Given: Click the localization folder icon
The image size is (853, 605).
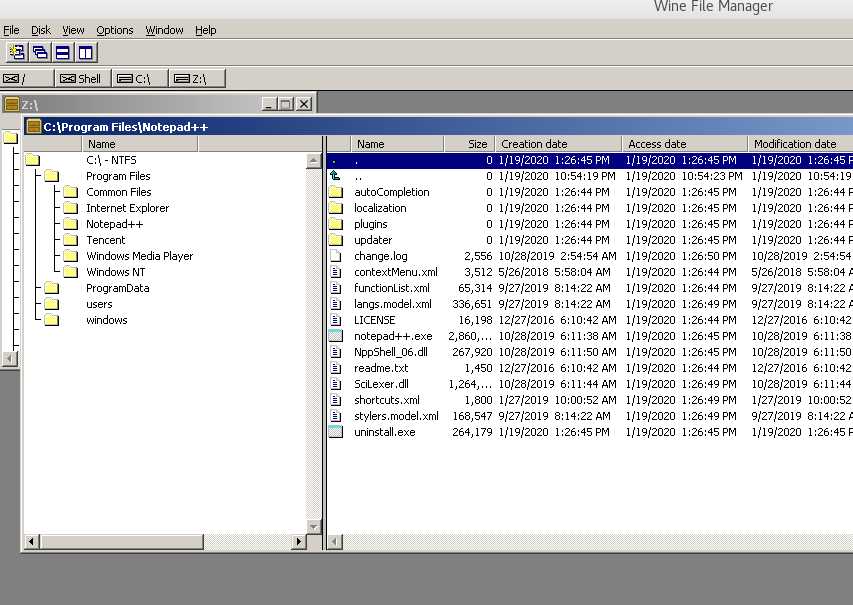Looking at the screenshot, I should (x=336, y=208).
